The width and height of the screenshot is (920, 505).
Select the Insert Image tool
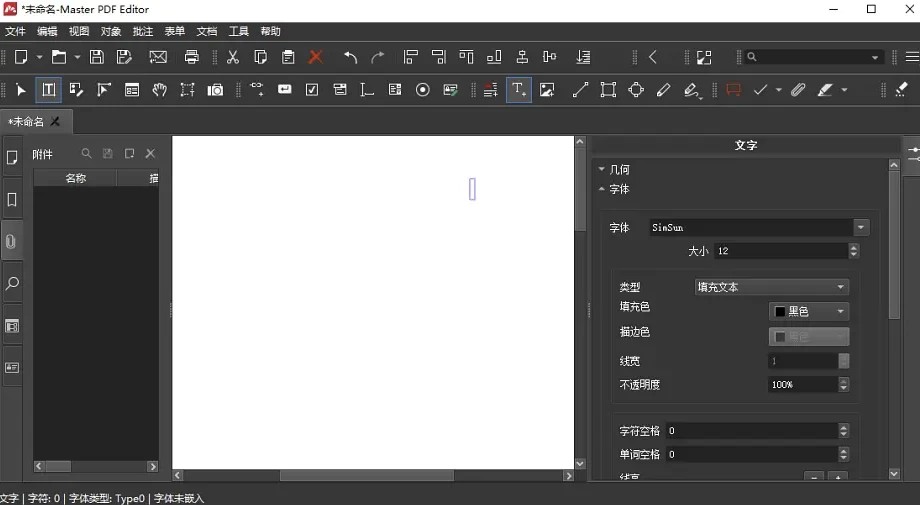pyautogui.click(x=547, y=90)
